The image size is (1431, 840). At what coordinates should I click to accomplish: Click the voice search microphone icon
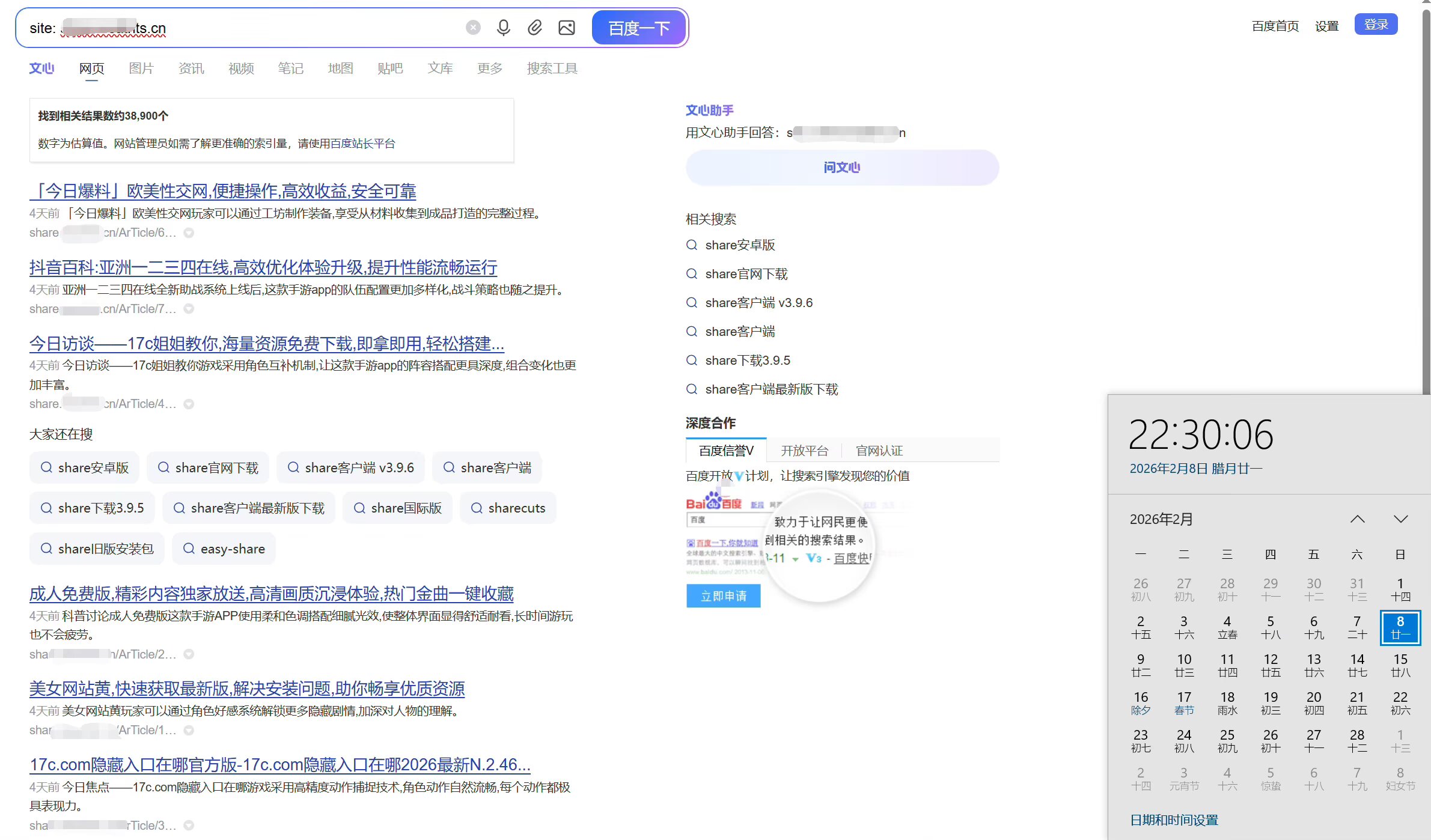pyautogui.click(x=504, y=28)
